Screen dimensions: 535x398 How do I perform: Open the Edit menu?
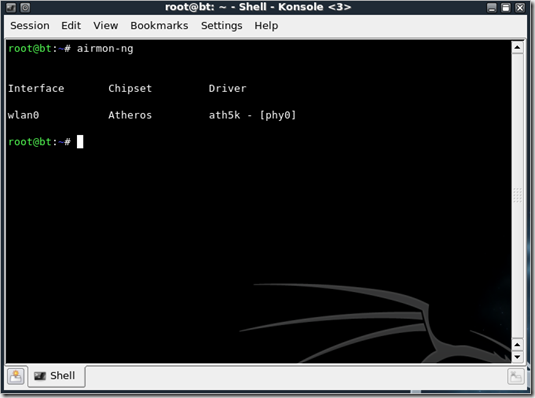click(71, 26)
